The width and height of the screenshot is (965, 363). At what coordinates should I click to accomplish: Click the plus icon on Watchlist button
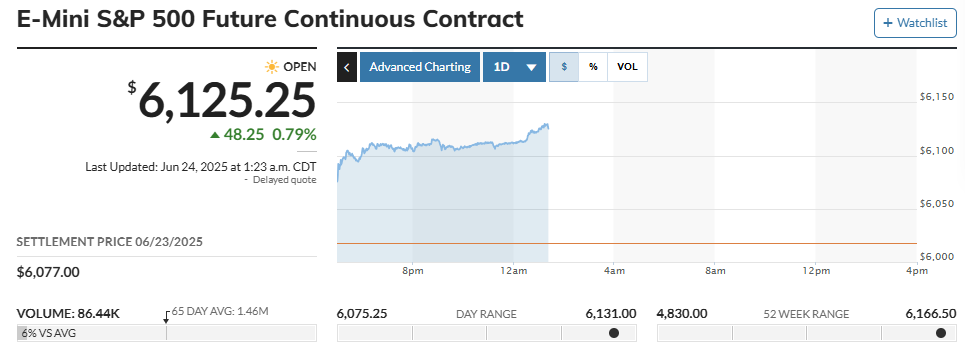887,23
